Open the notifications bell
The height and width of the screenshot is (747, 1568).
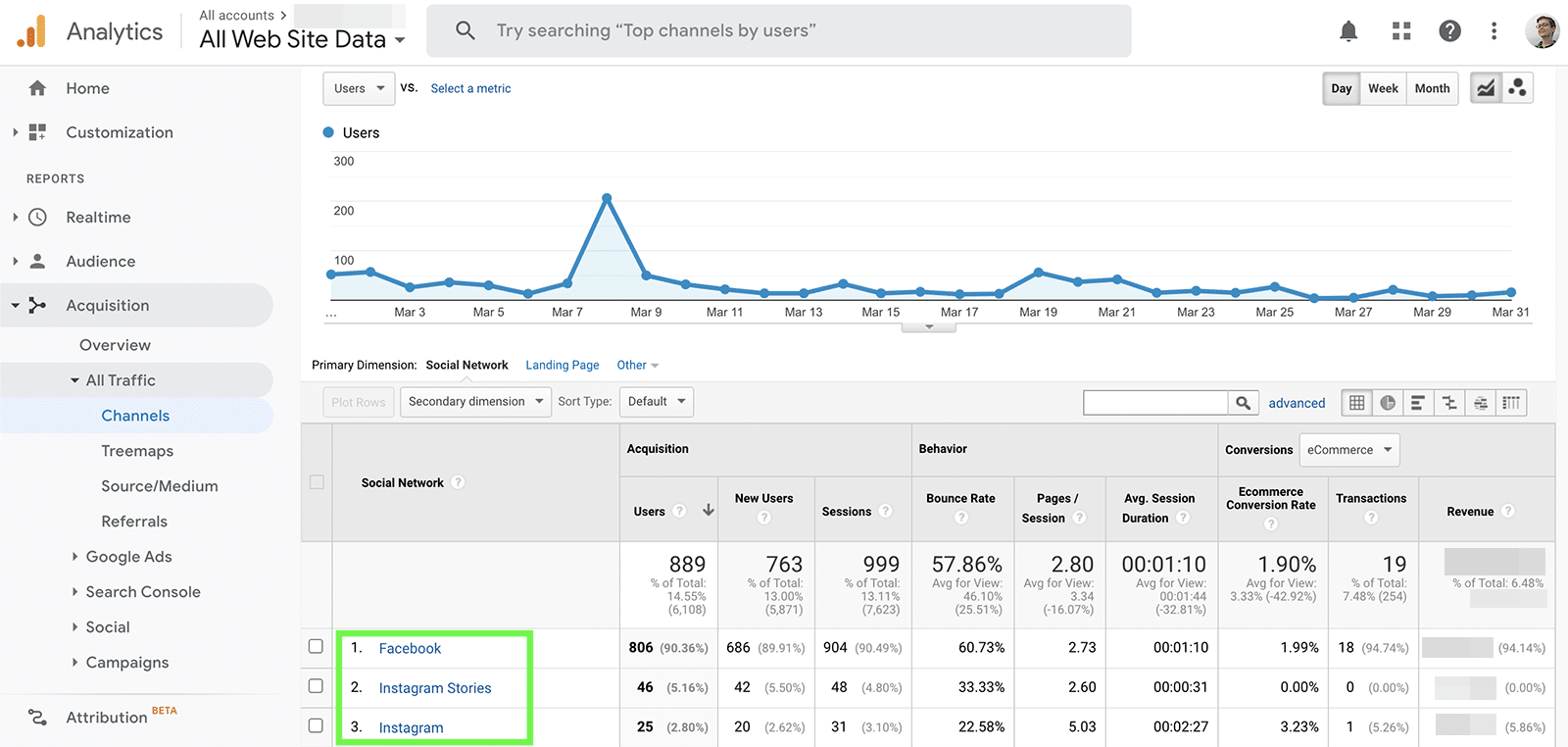[1348, 31]
